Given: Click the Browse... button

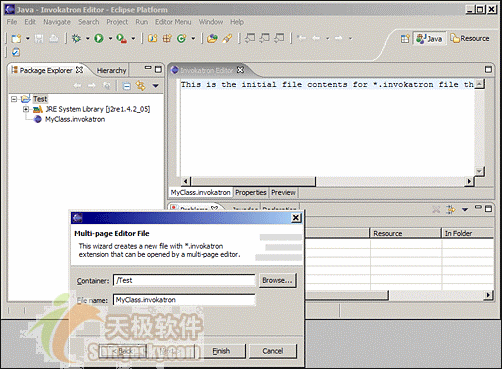Looking at the screenshot, I should coord(277,280).
